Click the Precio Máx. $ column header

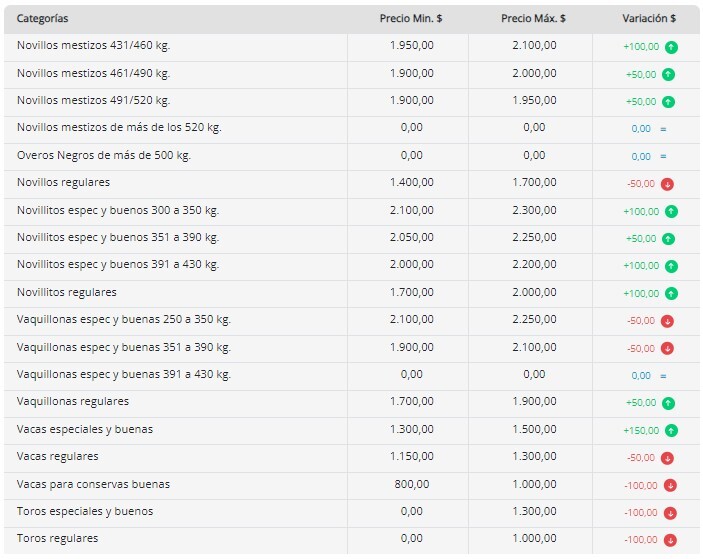pos(533,19)
